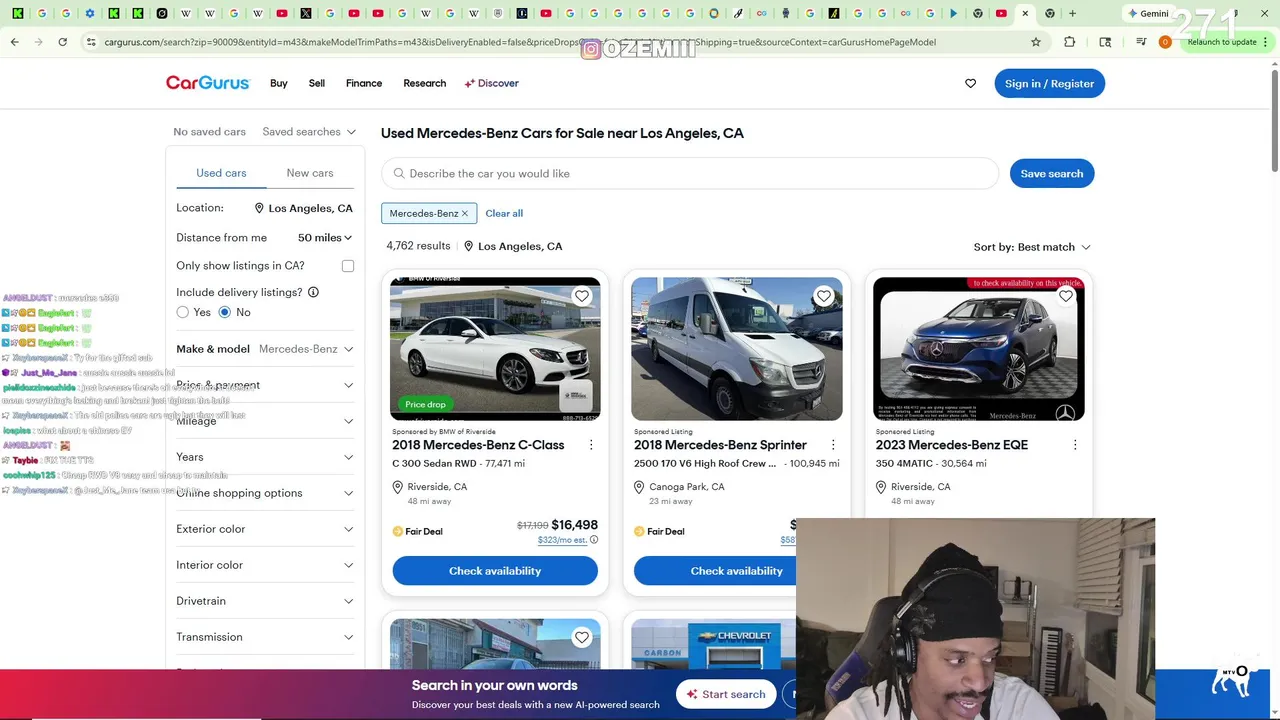Open the Sprinter listing three-dot menu
Viewport: 1280px width, 720px height.
tap(833, 445)
